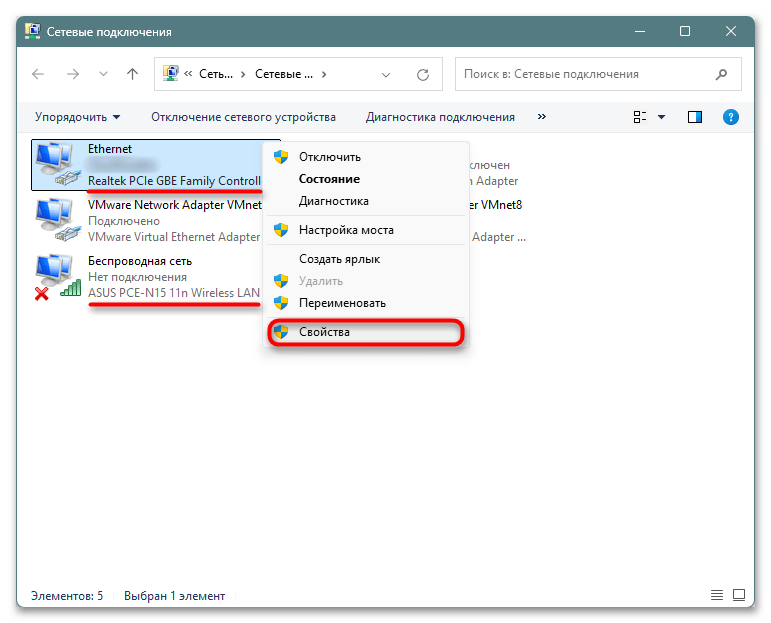Image resolution: width=771 pixels, height=623 pixels.
Task: Expand chevron after Сетевые breadcrumb
Action: pyautogui.click(x=324, y=74)
